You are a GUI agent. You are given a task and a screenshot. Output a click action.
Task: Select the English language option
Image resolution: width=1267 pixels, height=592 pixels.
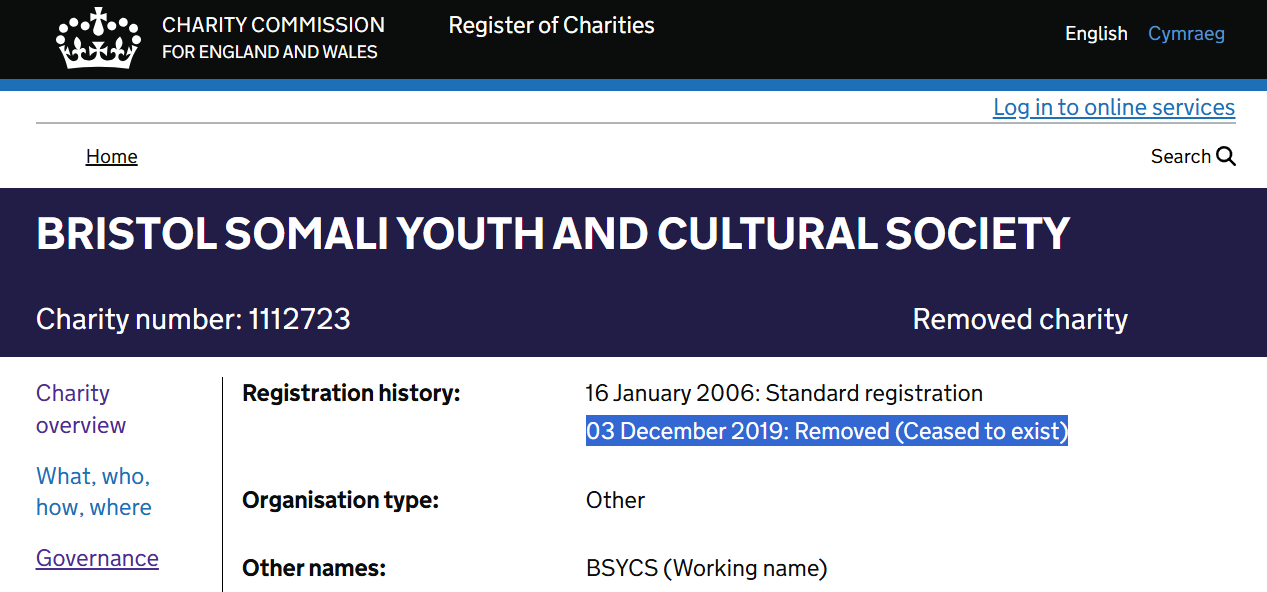pos(1096,34)
